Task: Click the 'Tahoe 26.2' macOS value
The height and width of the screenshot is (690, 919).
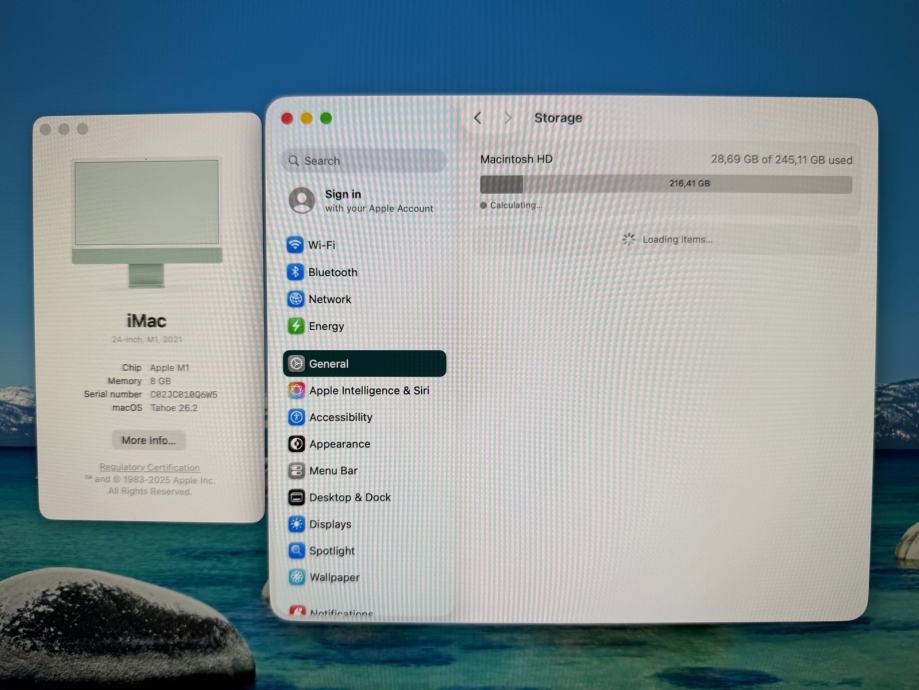Action: 174,408
